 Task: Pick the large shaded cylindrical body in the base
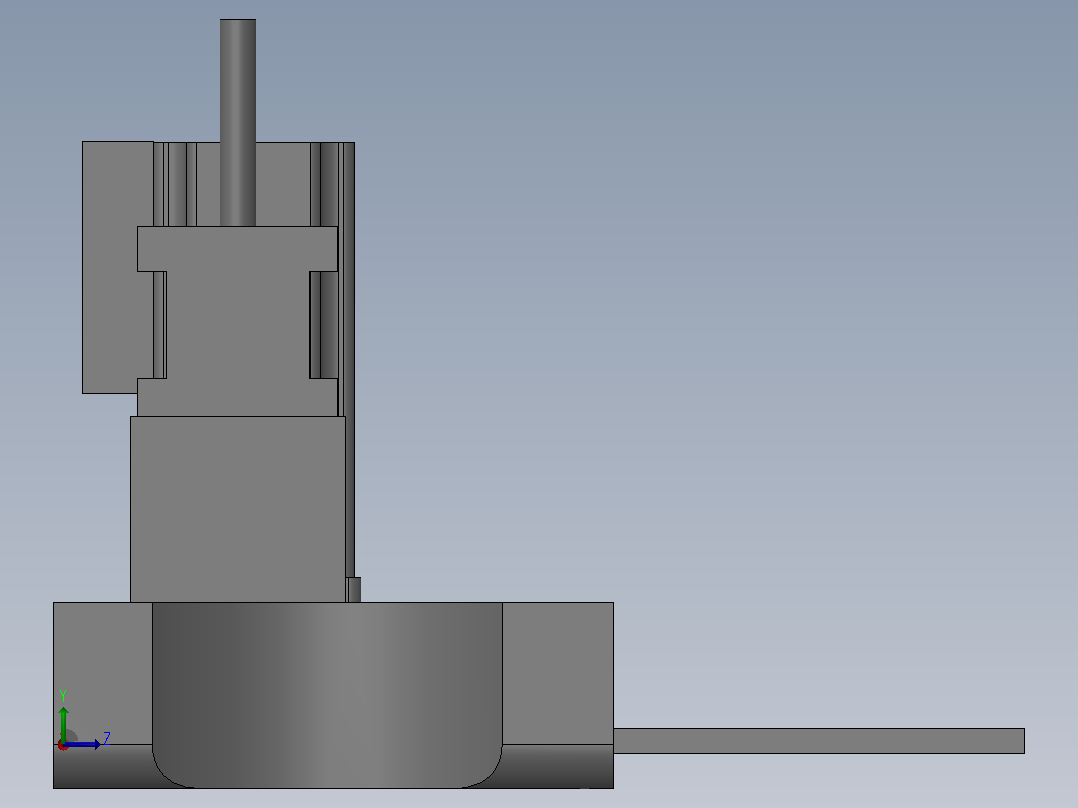[327, 695]
